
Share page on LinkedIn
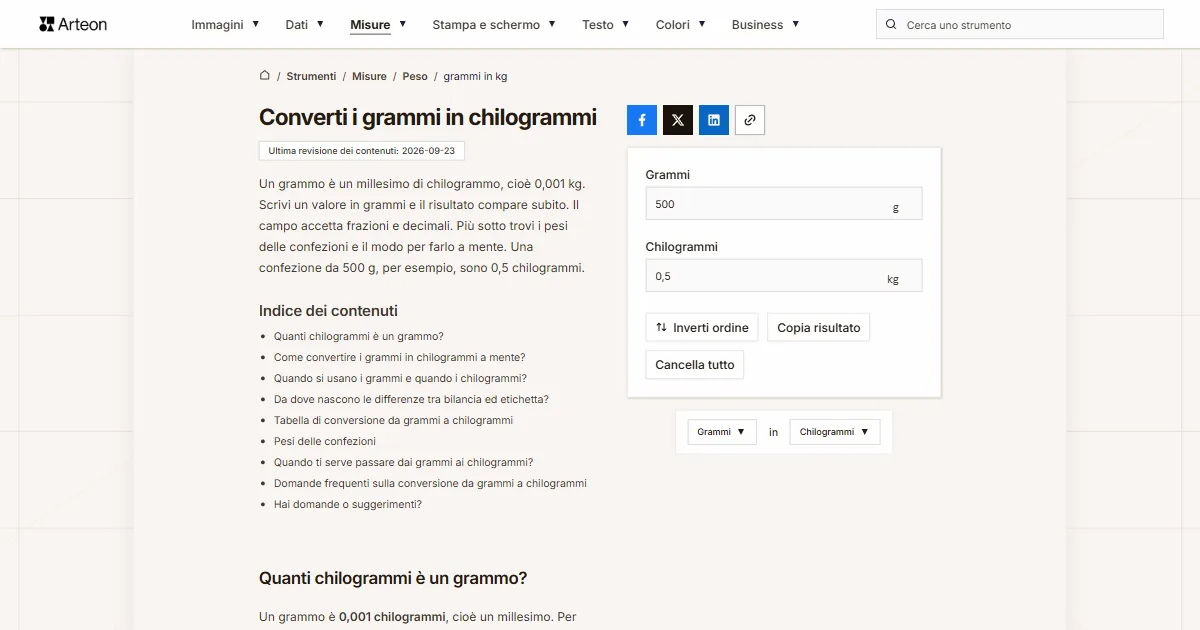point(714,120)
